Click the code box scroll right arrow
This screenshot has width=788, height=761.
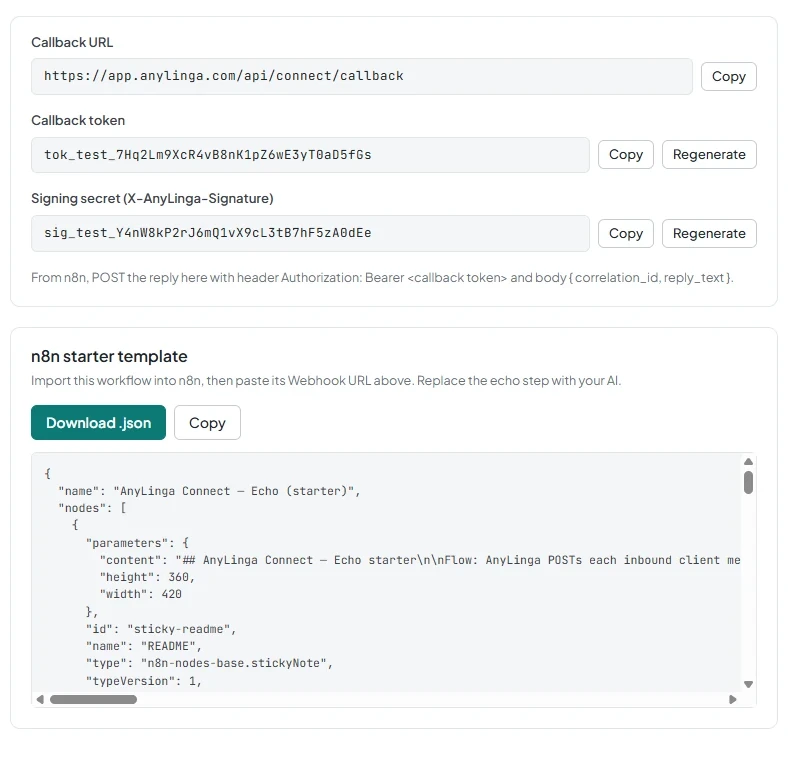click(733, 699)
